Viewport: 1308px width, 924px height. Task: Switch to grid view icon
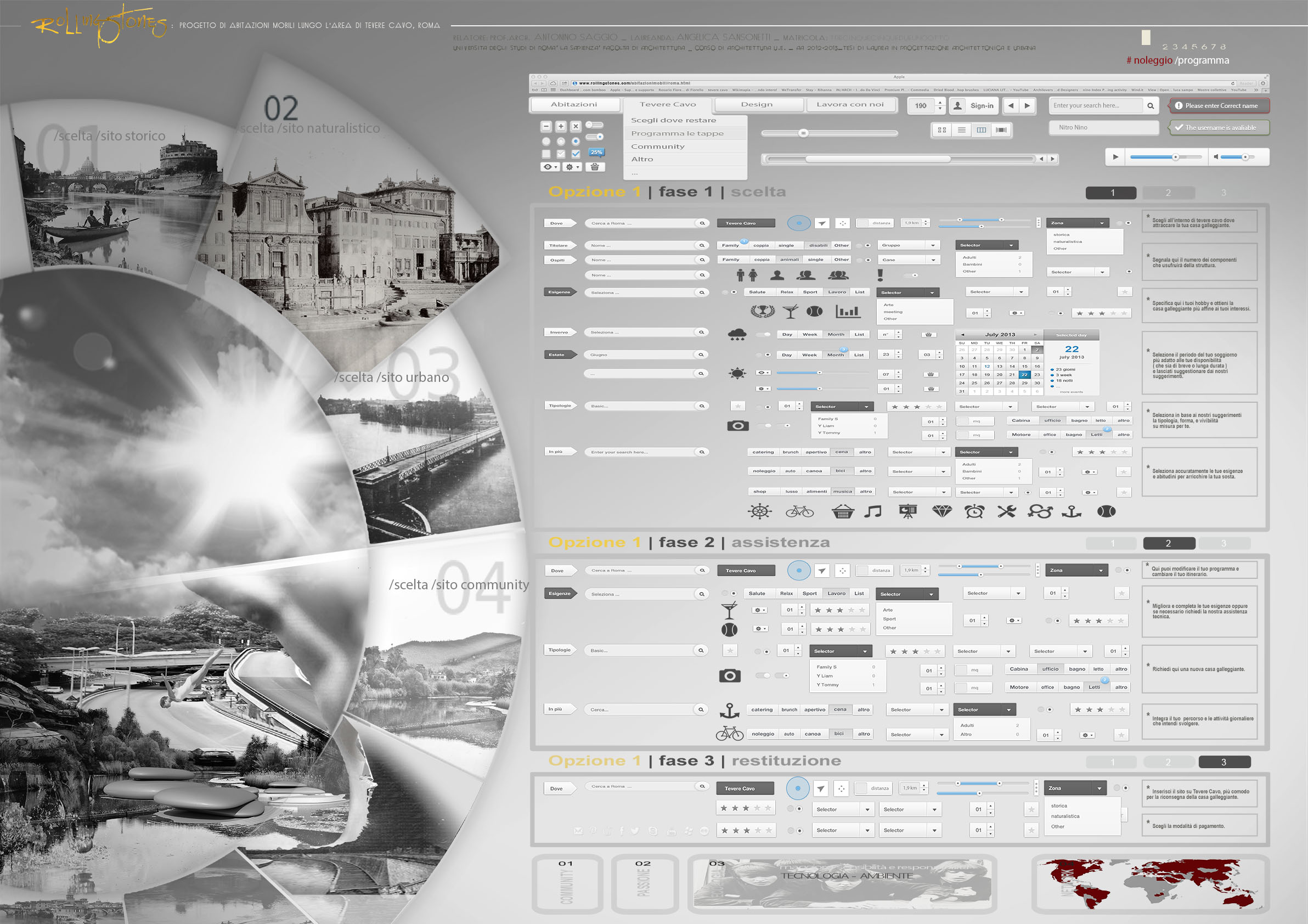941,130
